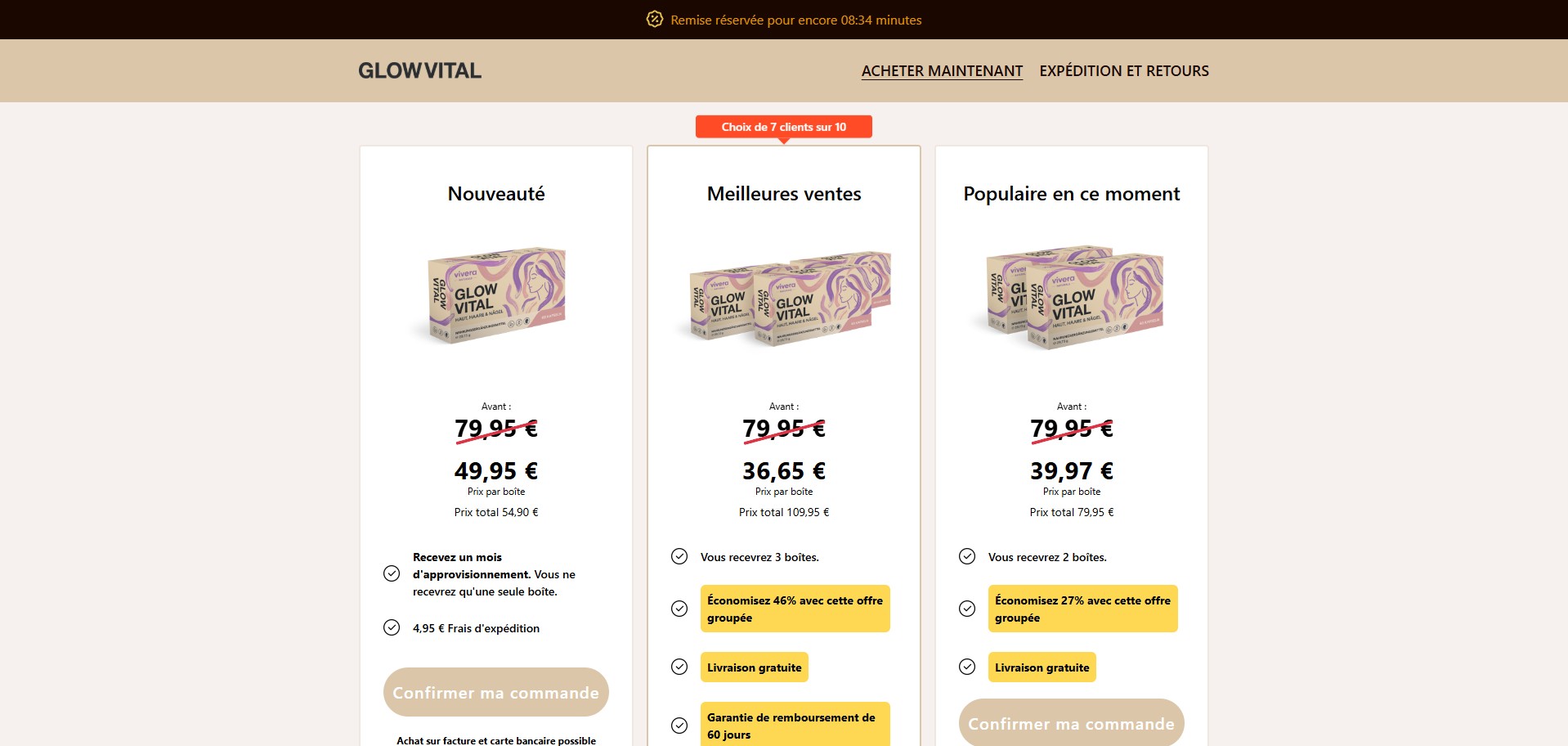Screen dimensions: 1568x746
Task: Click the discount timer icon in top banner
Action: (x=654, y=19)
